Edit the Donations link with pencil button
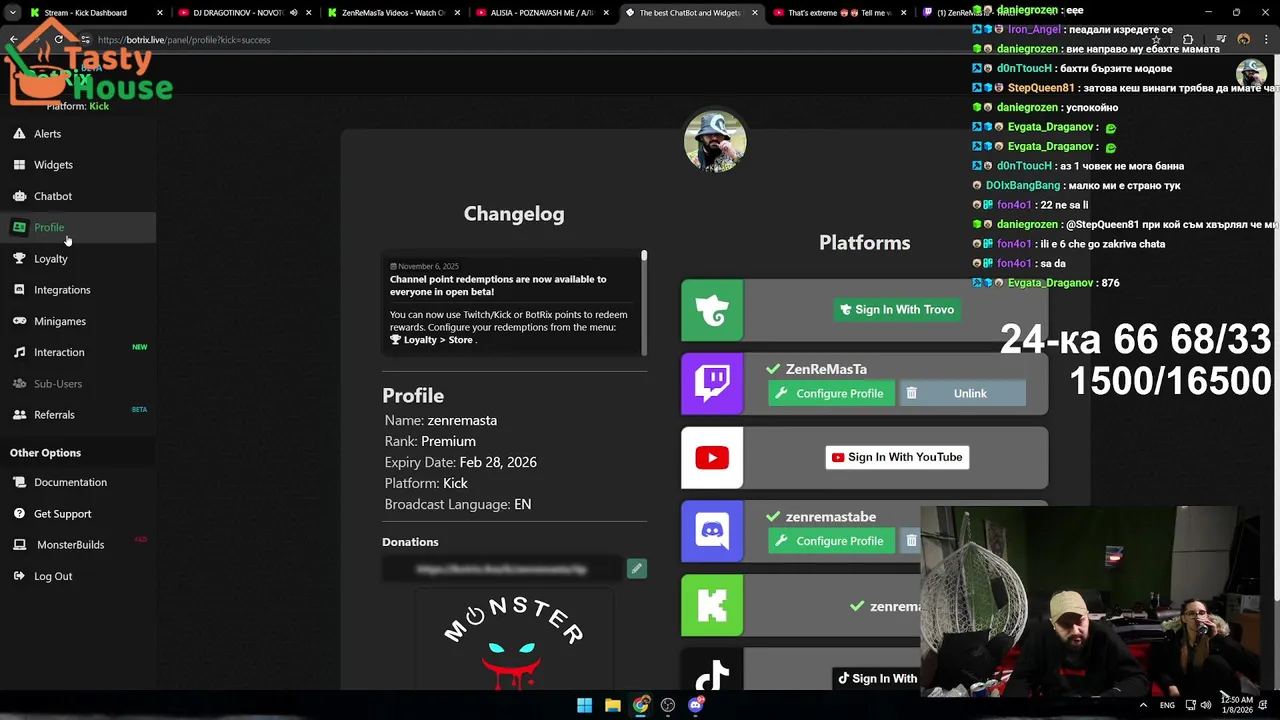This screenshot has width=1280, height=720. click(636, 569)
